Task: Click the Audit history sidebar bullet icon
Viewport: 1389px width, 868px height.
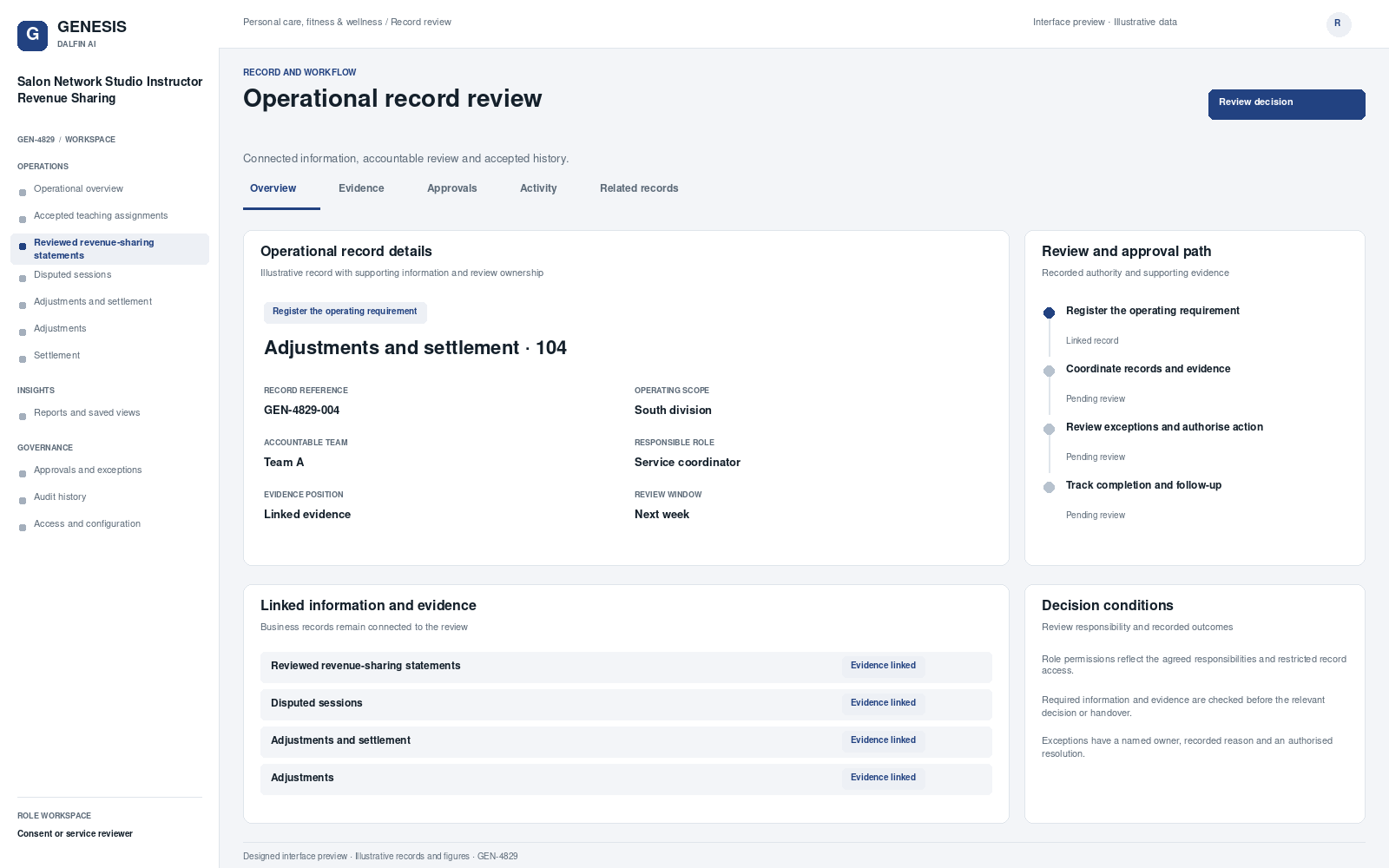Action: (23, 501)
